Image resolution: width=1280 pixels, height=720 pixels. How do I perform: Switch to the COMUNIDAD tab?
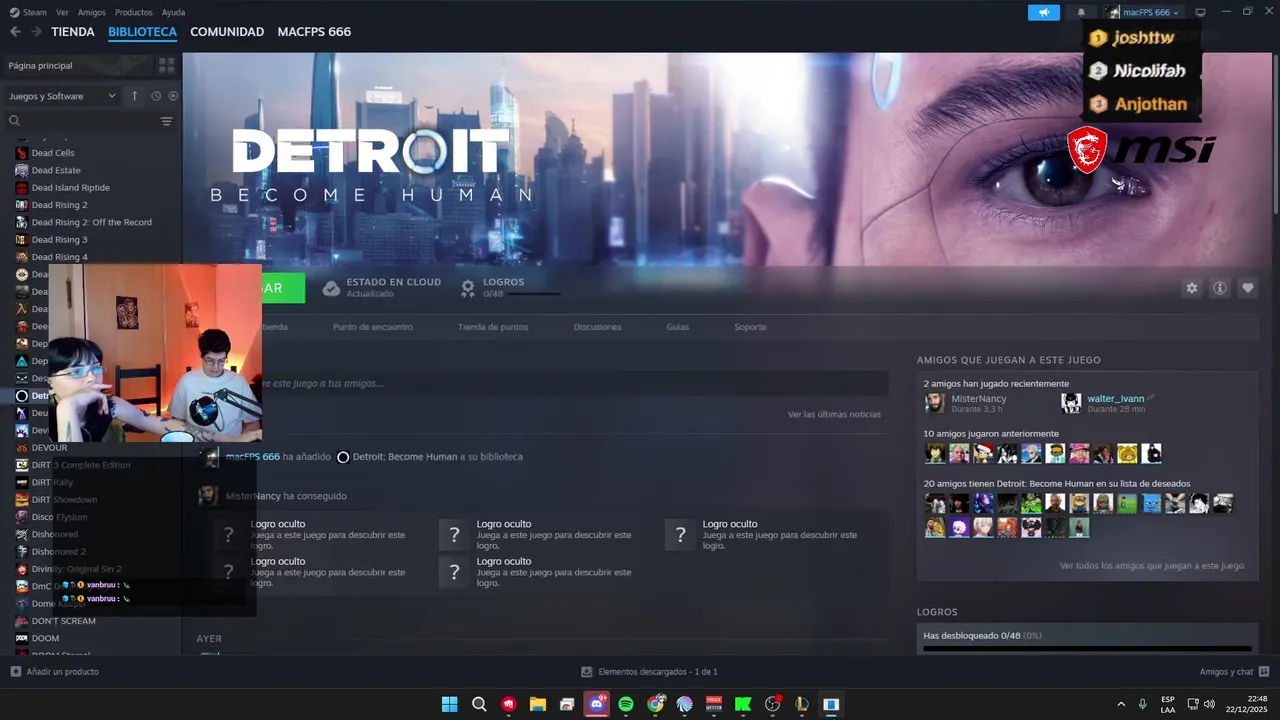click(227, 32)
